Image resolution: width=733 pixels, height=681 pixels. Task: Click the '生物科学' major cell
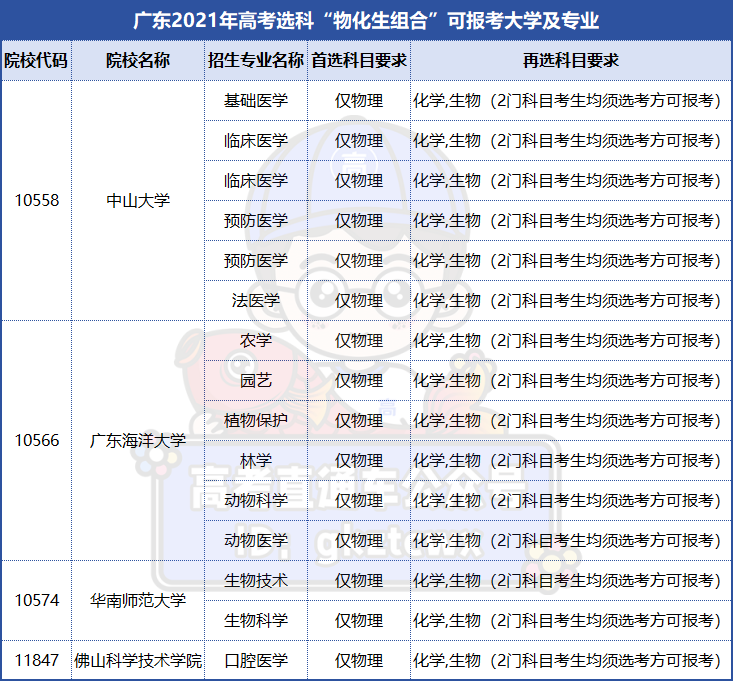(x=256, y=620)
